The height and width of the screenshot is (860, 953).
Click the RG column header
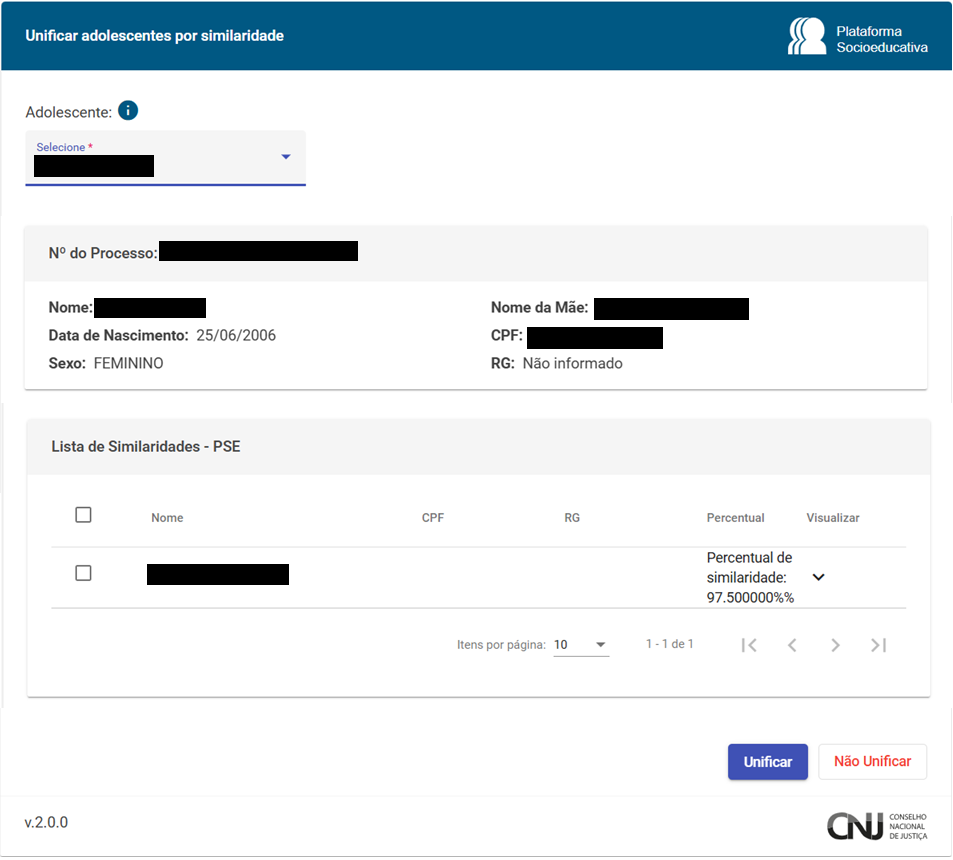pos(572,518)
